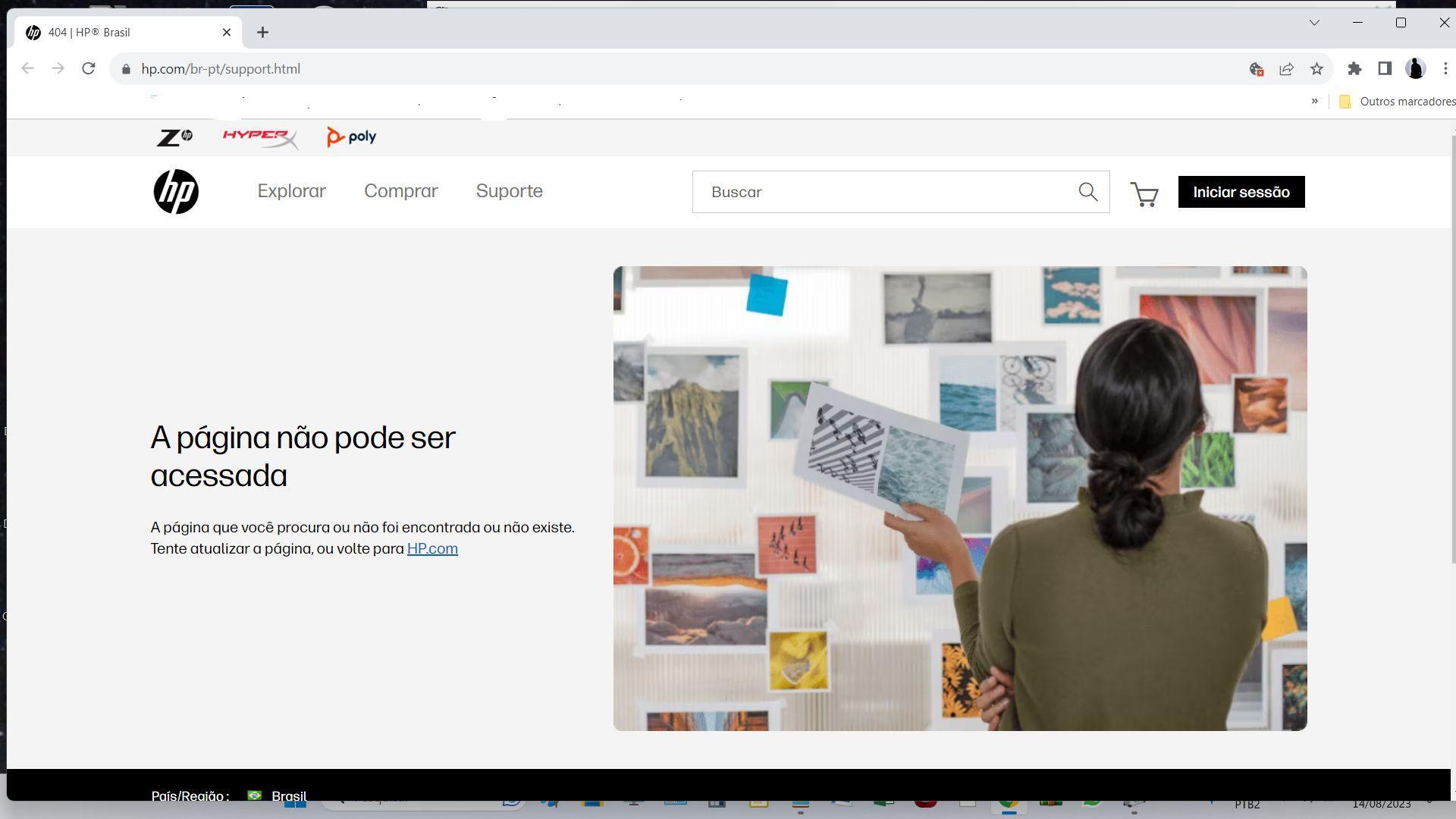Image resolution: width=1456 pixels, height=819 pixels.
Task: Open the Explorar menu
Action: [291, 191]
